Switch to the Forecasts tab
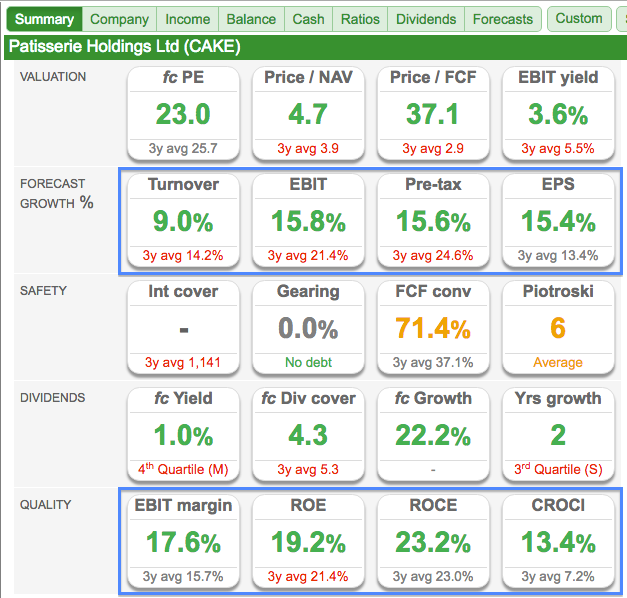This screenshot has height=598, width=627. [503, 19]
